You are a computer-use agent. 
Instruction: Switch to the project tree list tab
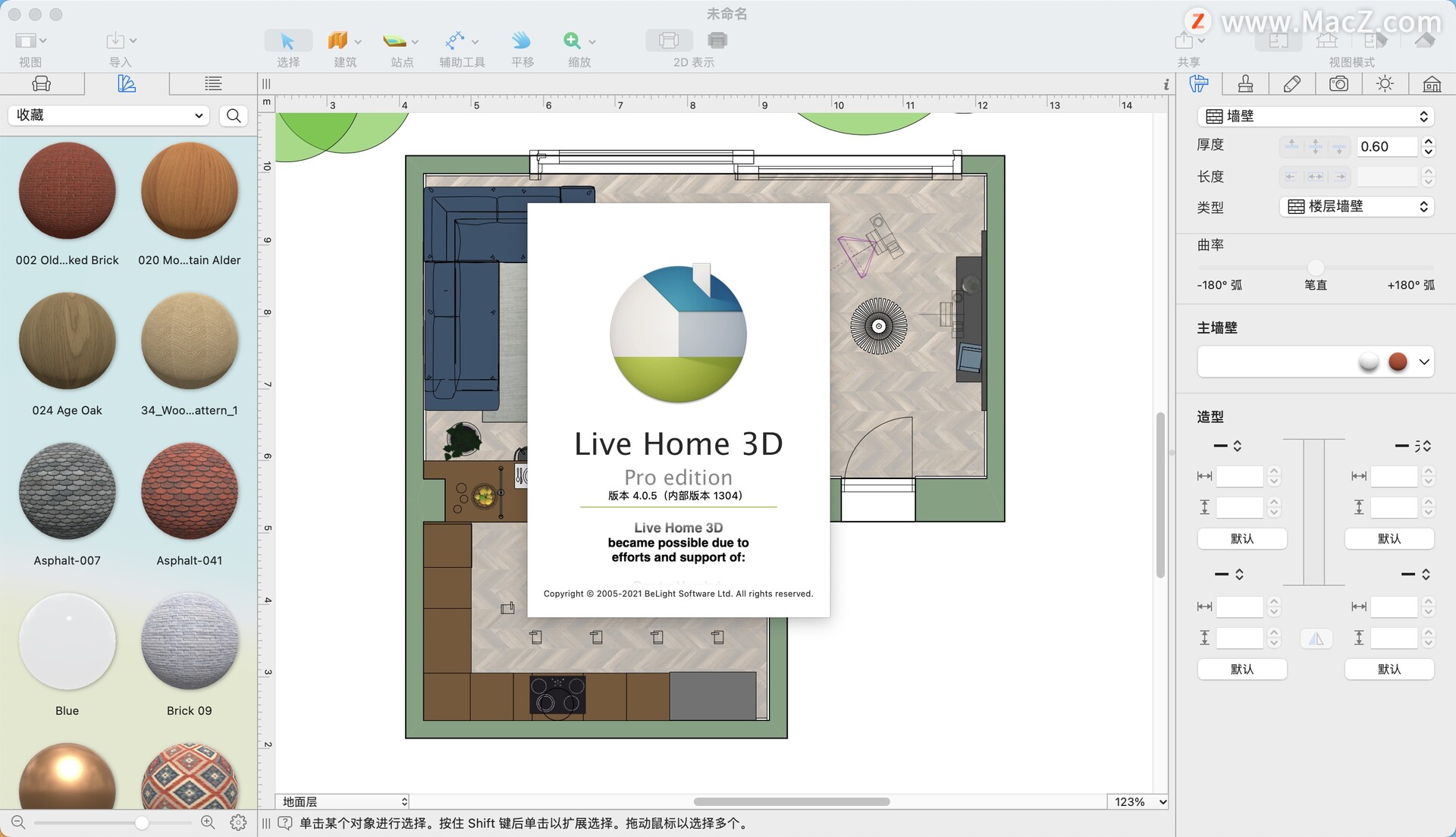click(x=213, y=83)
